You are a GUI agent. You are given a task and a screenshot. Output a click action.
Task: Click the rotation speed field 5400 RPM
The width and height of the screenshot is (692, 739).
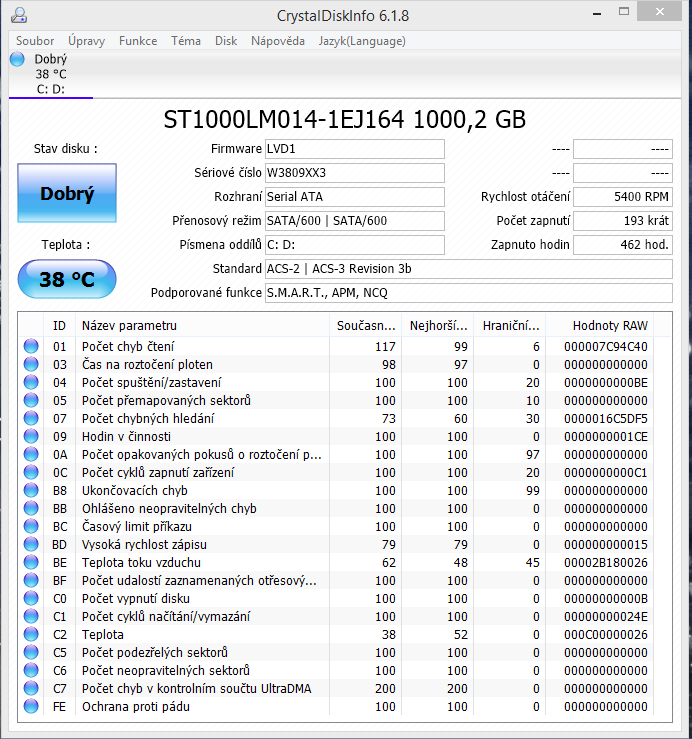[623, 197]
